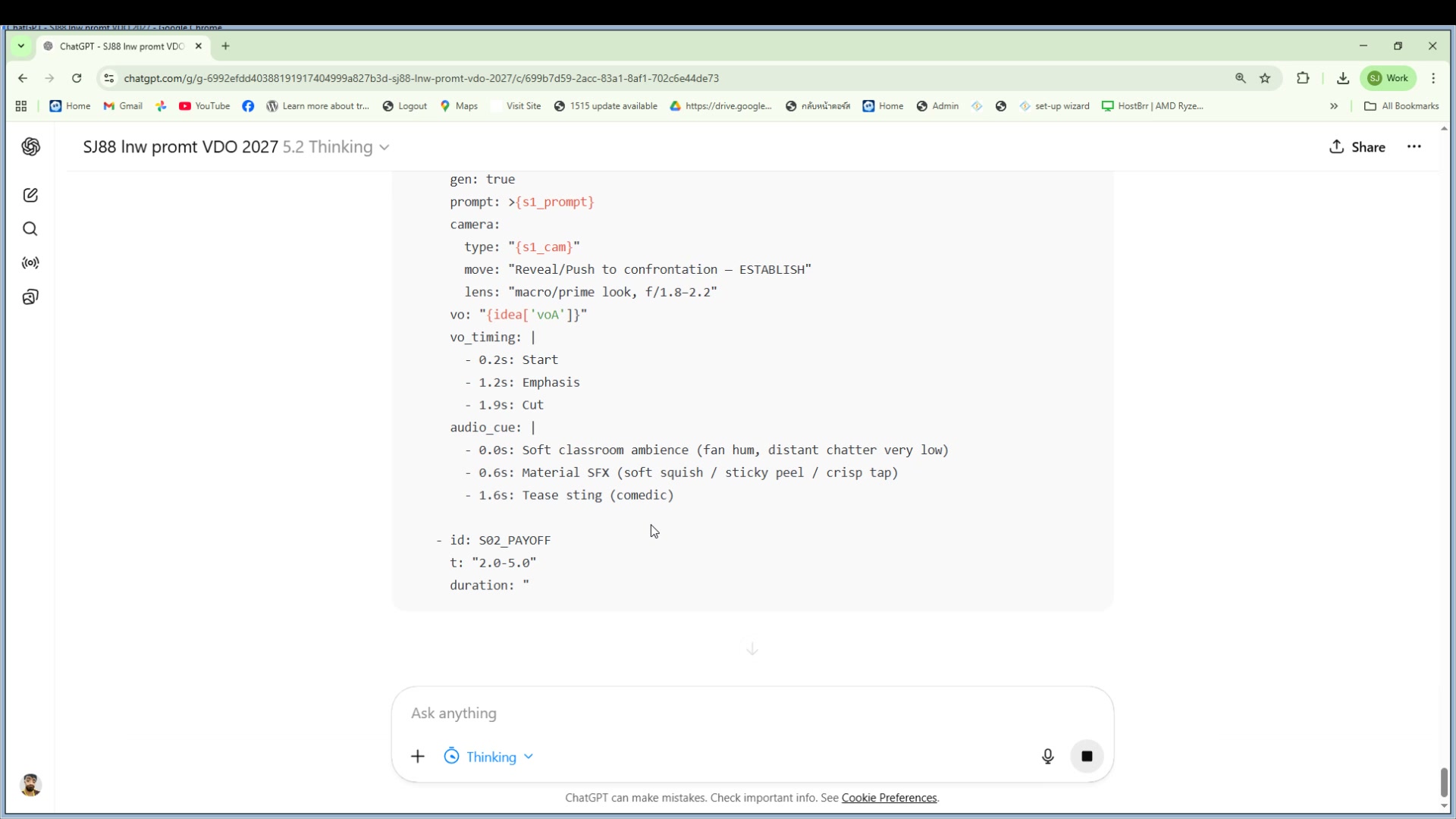Open the library images icon in sidebar
The width and height of the screenshot is (1456, 819).
click(x=30, y=297)
